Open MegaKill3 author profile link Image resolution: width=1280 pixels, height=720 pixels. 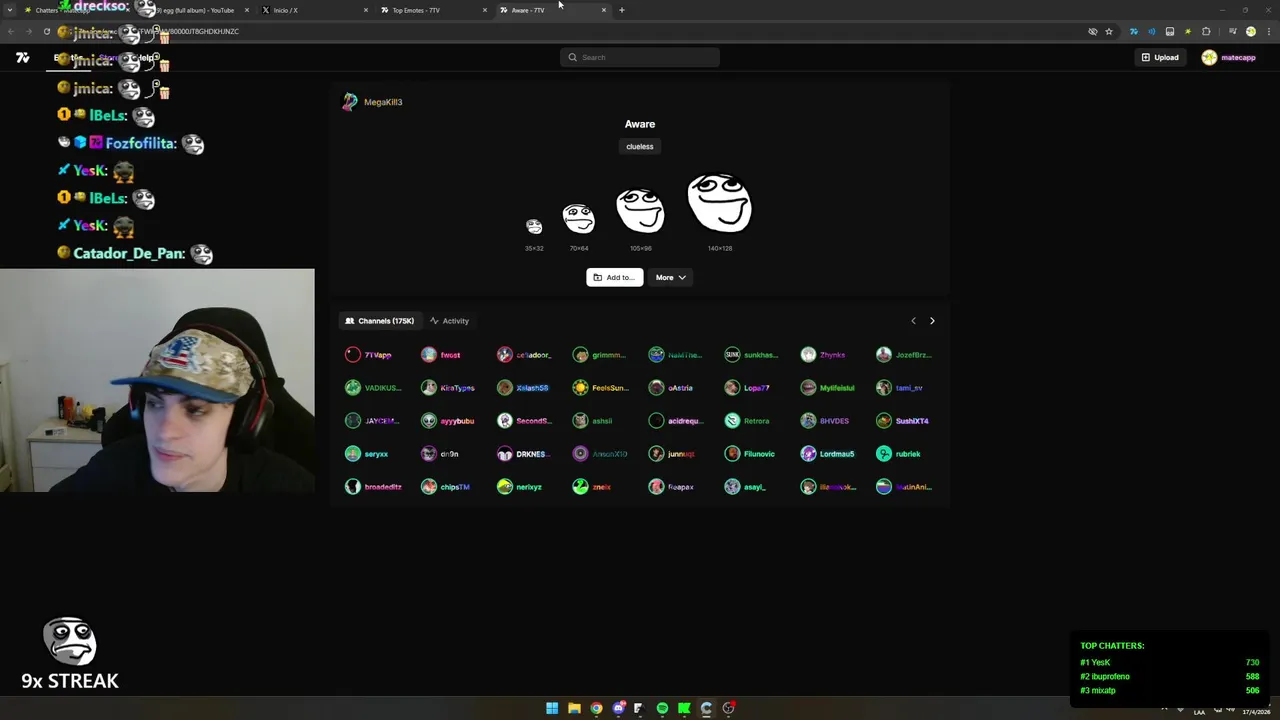[x=372, y=102]
